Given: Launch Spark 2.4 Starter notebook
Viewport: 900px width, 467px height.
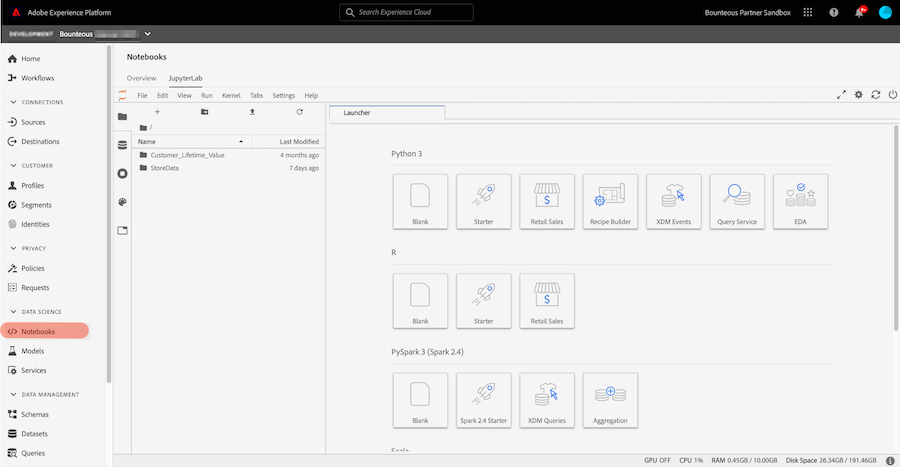Looking at the screenshot, I should pyautogui.click(x=483, y=400).
